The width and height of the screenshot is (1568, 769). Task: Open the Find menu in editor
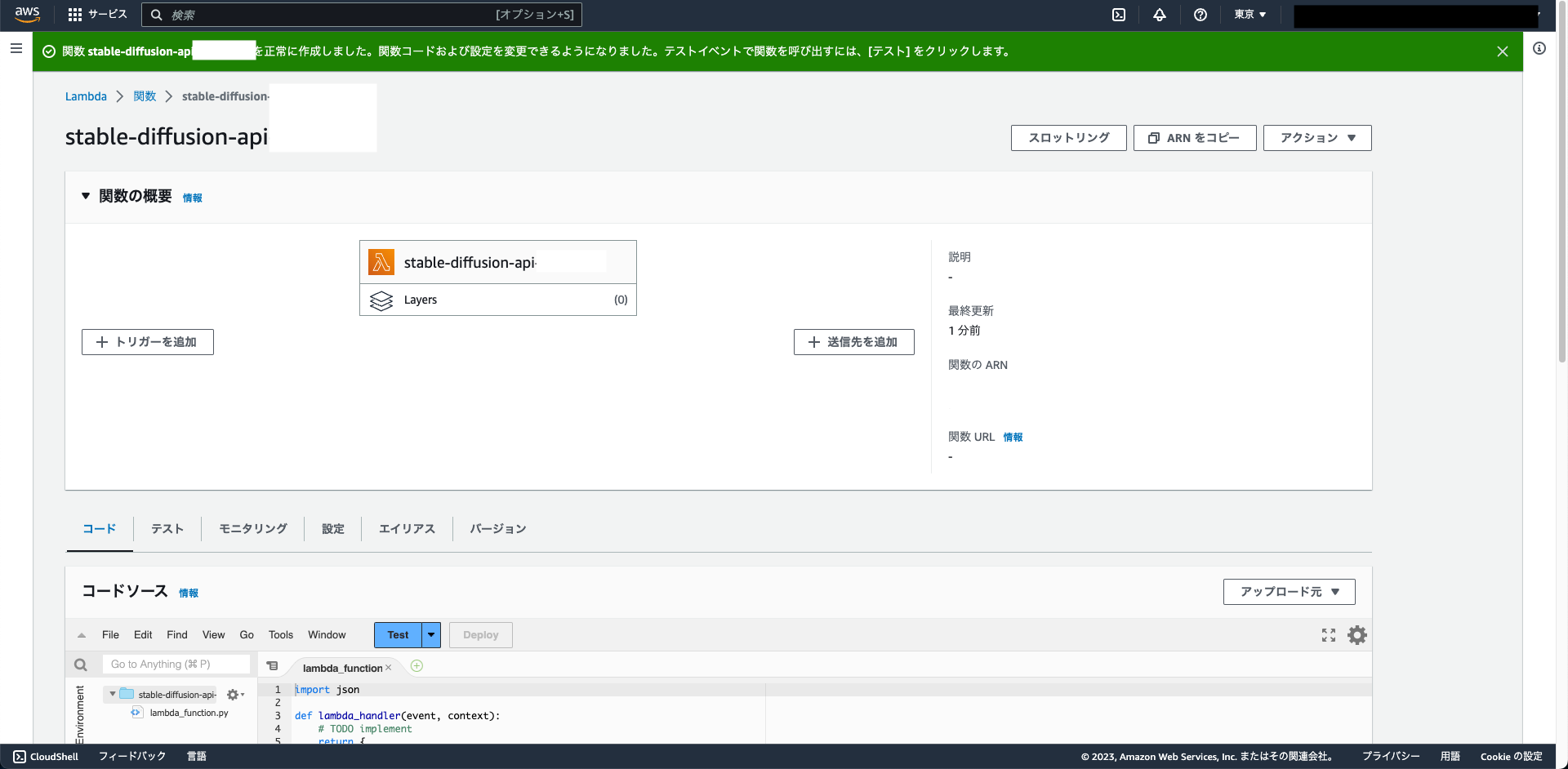click(x=177, y=635)
